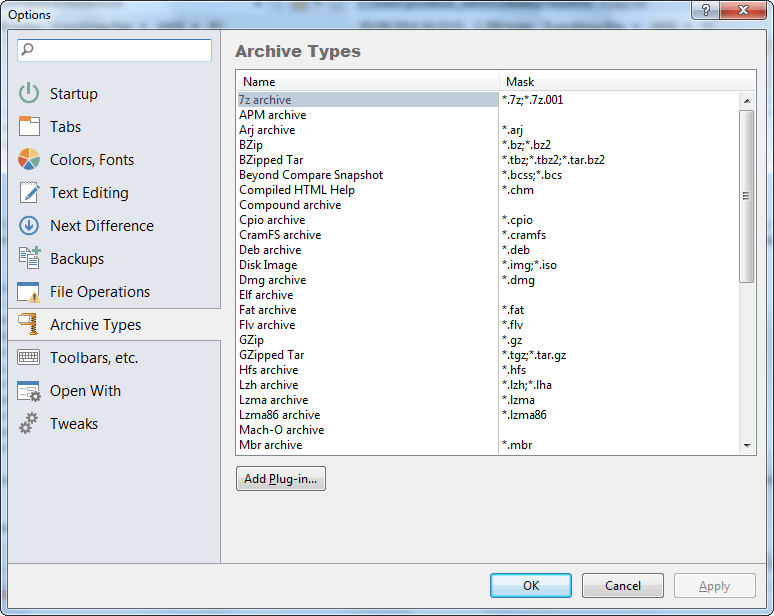Select the Toolbars keyboard icon

click(x=29, y=357)
